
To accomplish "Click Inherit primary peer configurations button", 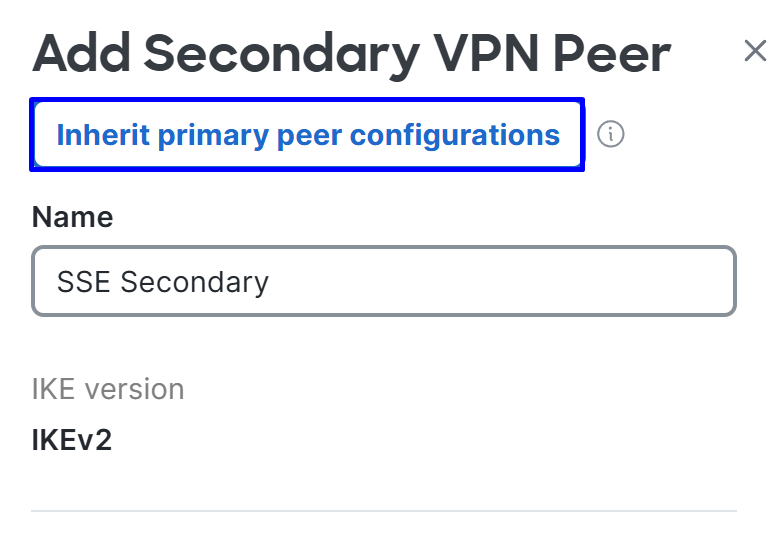I will pos(308,135).
